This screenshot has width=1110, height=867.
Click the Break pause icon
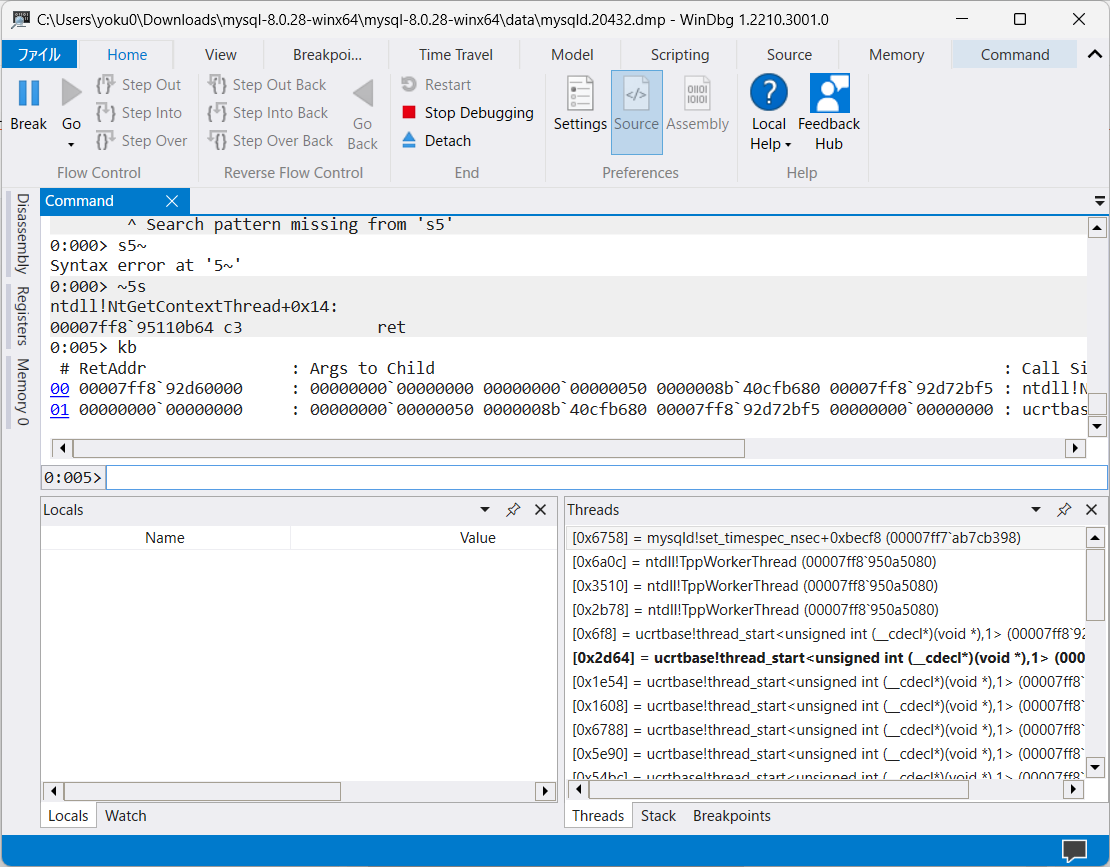(28, 93)
